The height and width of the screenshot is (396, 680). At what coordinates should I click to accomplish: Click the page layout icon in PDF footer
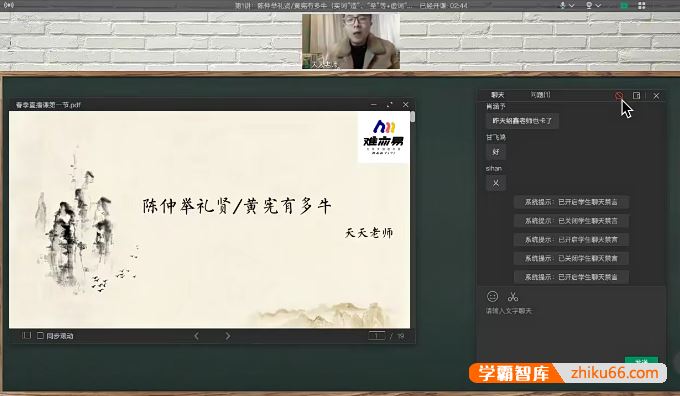[x=26, y=335]
